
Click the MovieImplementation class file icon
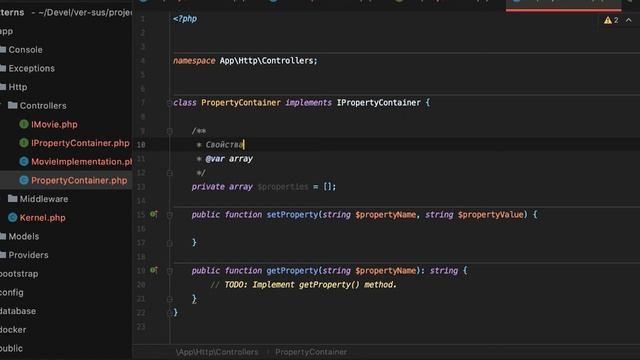pyautogui.click(x=24, y=162)
